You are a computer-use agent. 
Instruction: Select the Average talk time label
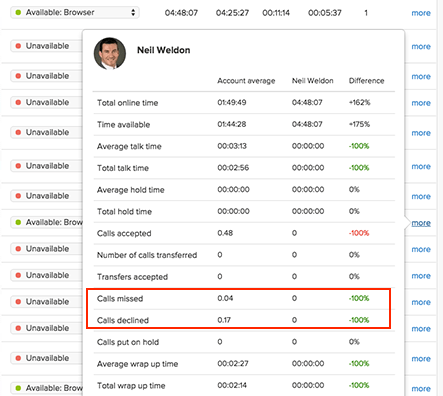[x=129, y=146]
